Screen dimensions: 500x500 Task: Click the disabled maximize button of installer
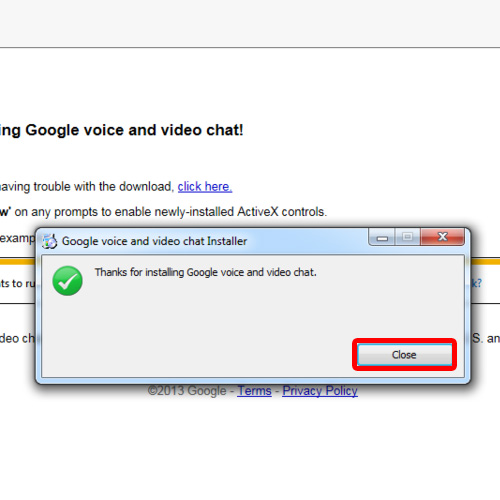click(x=407, y=237)
